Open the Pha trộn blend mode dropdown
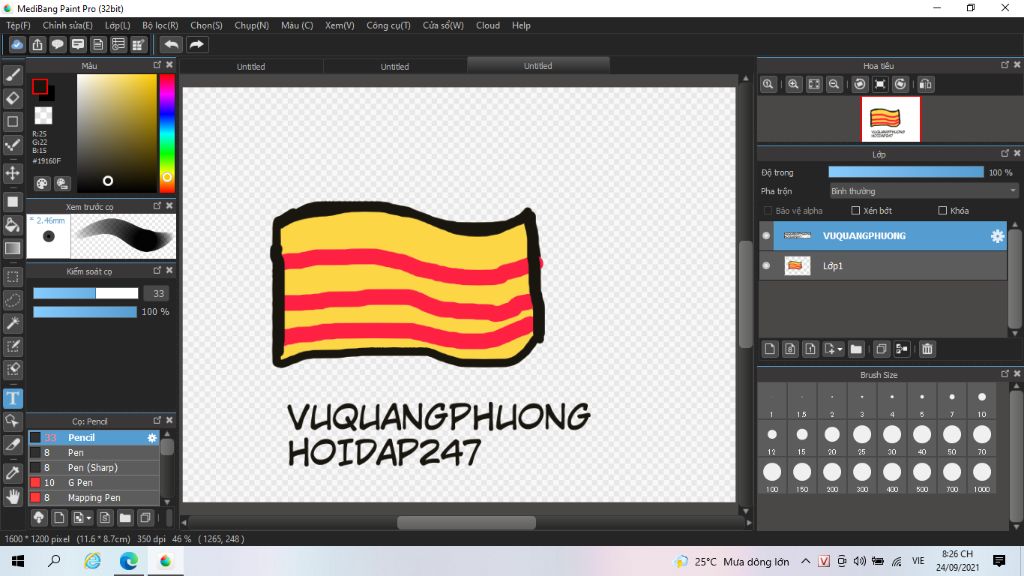 tap(923, 191)
